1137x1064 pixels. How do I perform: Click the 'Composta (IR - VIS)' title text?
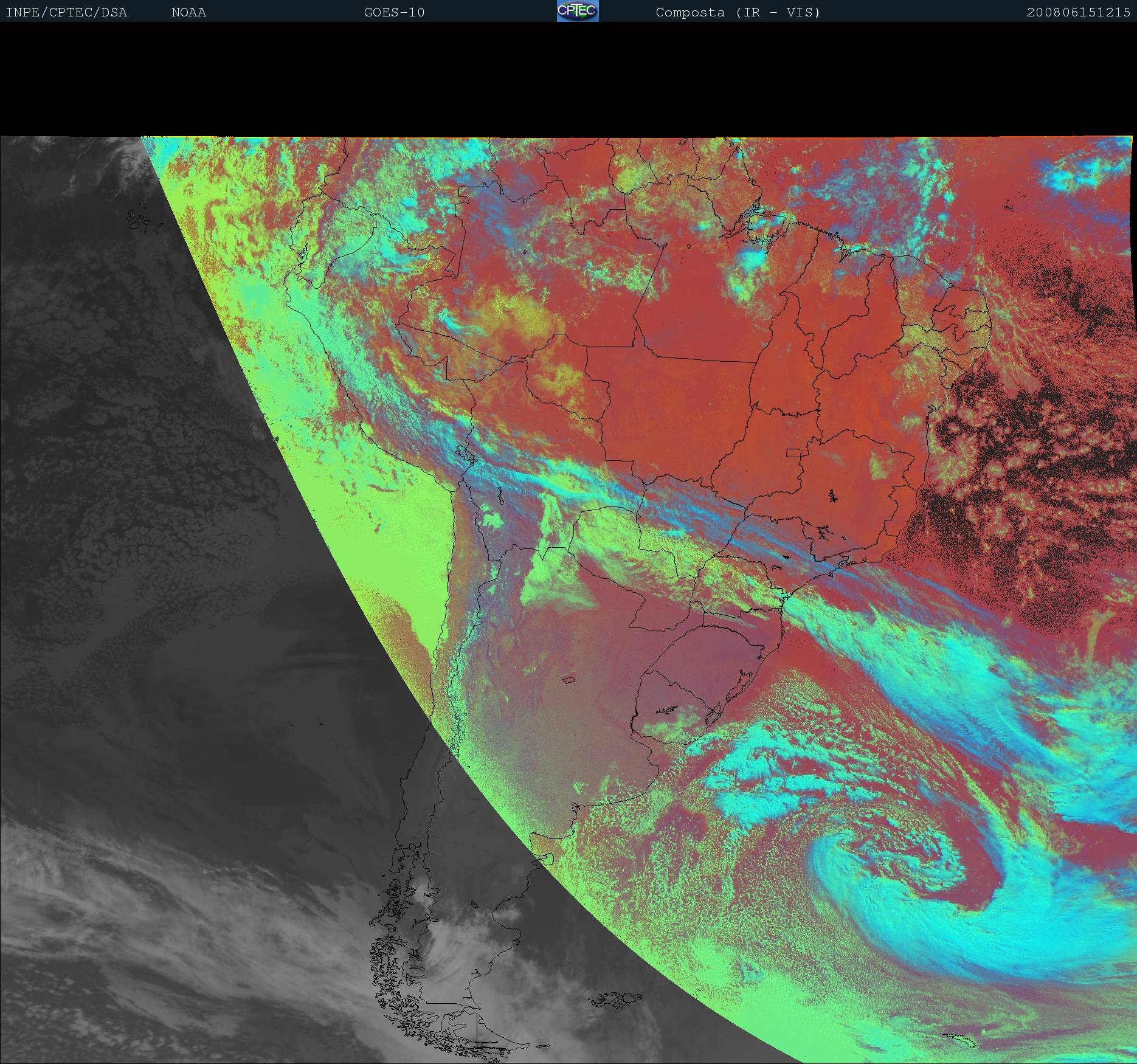point(738,13)
